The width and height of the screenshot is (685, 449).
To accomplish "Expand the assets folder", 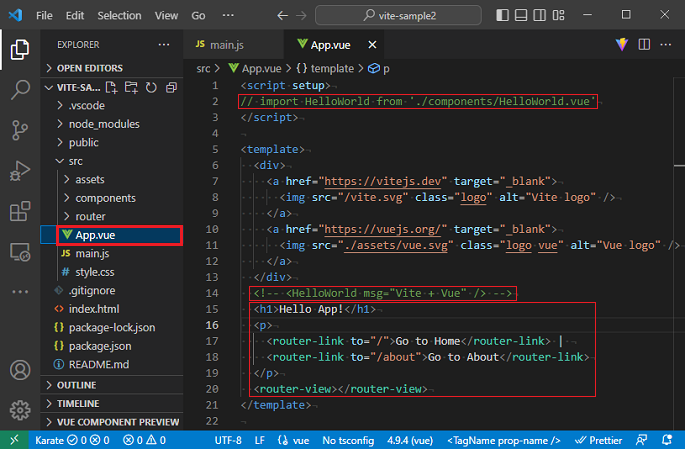I will click(112, 180).
